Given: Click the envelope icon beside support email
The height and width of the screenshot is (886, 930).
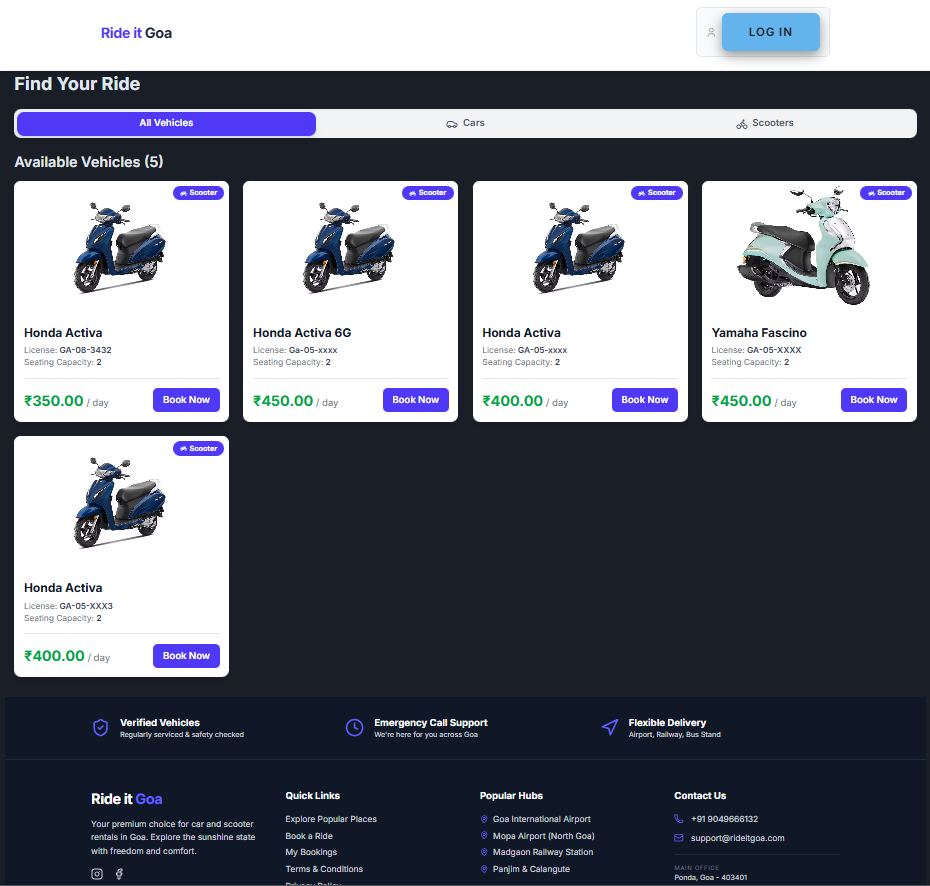Looking at the screenshot, I should tap(679, 838).
